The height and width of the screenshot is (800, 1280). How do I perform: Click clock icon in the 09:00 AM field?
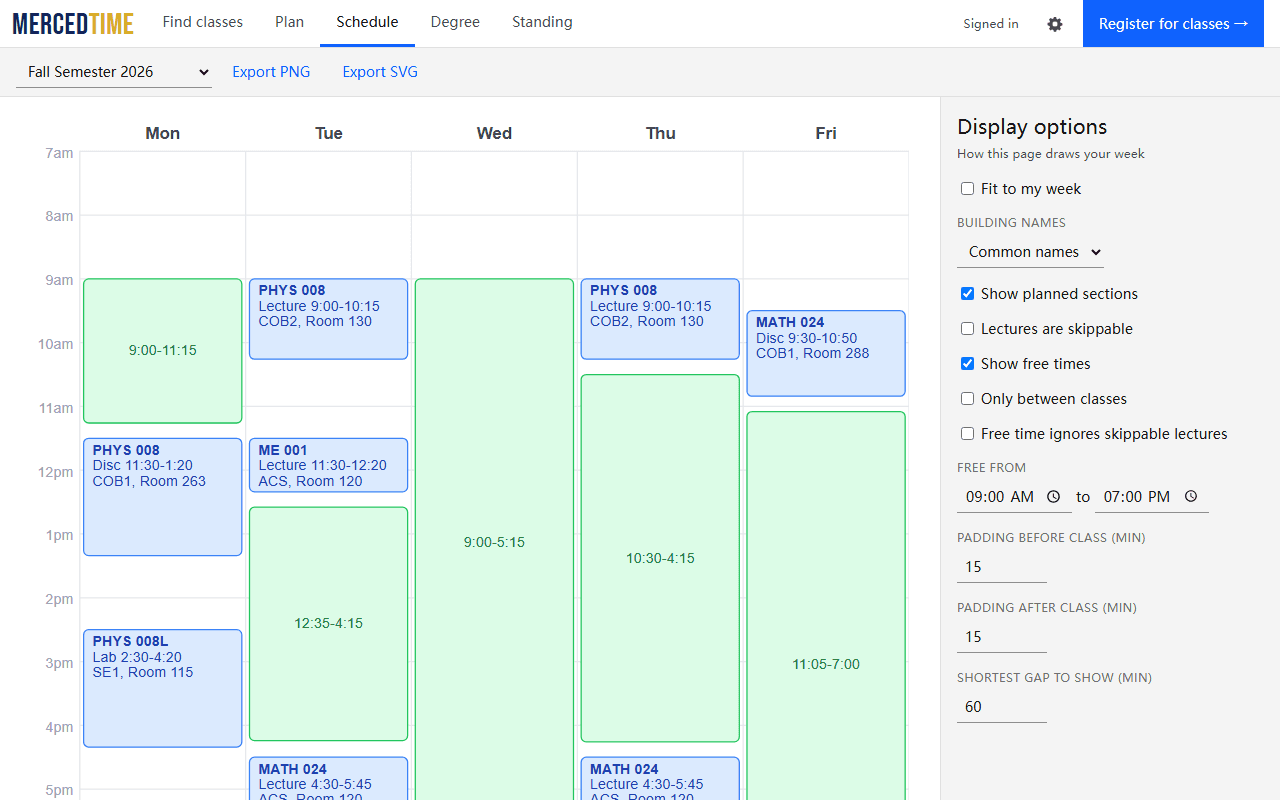pos(1053,497)
